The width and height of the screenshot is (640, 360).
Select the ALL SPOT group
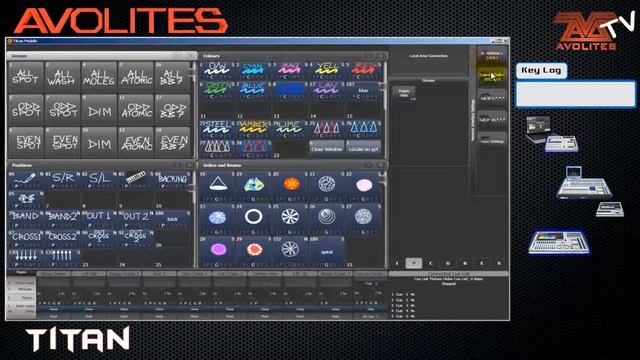pyautogui.click(x=26, y=77)
